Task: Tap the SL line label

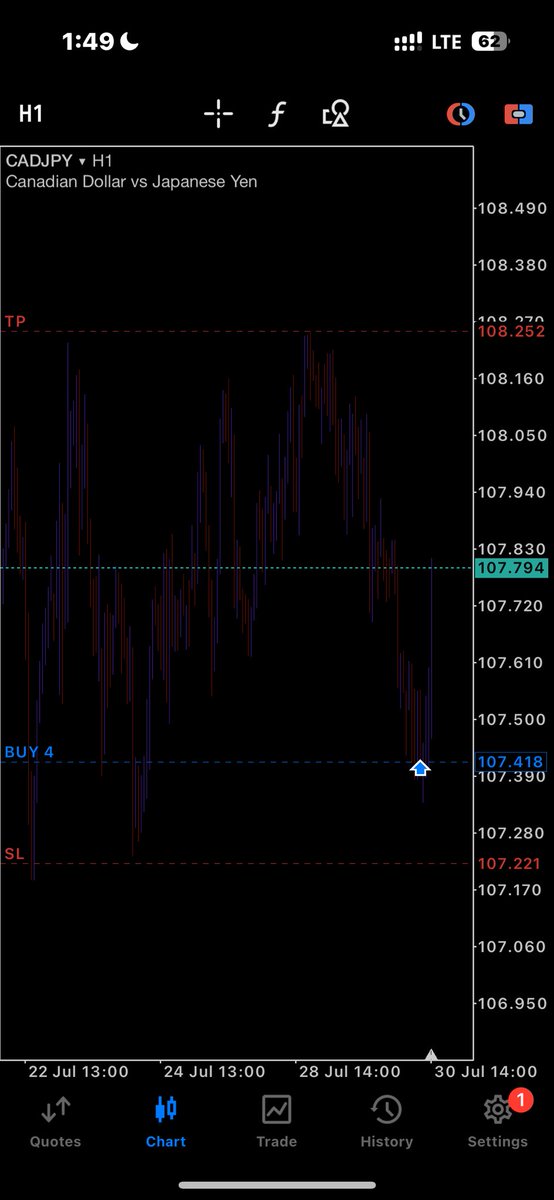Action: coord(14,854)
